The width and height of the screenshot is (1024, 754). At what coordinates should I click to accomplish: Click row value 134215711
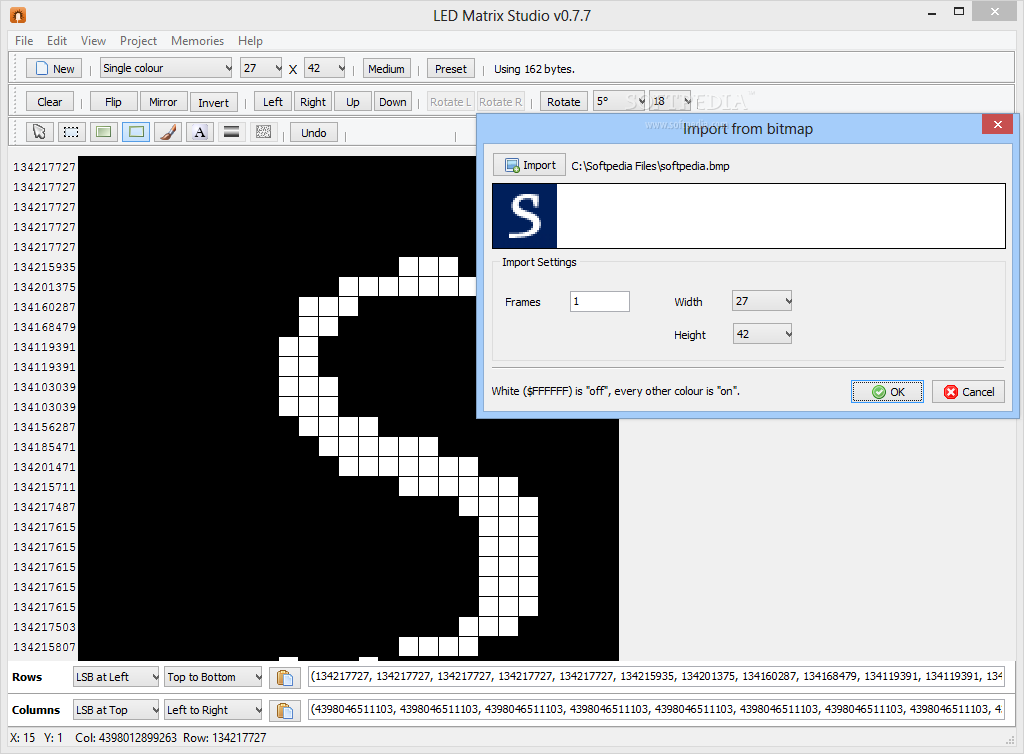point(44,487)
